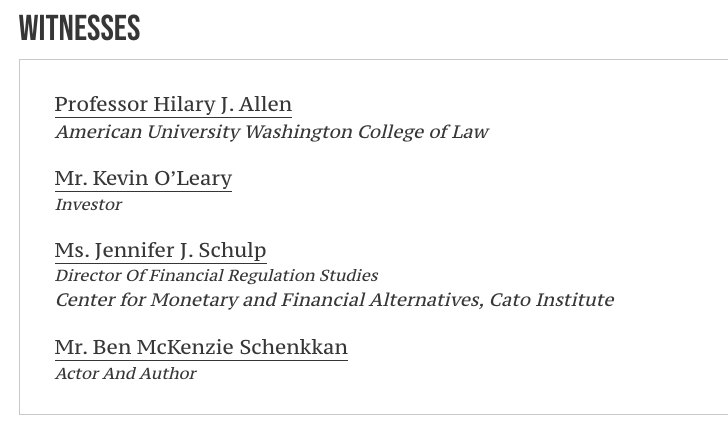Click the "Actor And Author" description
The height and width of the screenshot is (430, 728).
tap(125, 373)
